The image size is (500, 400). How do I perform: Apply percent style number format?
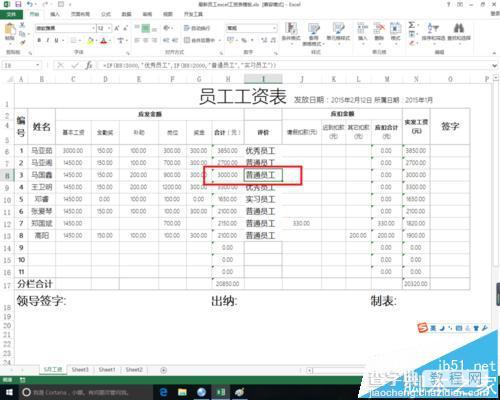tap(244, 40)
